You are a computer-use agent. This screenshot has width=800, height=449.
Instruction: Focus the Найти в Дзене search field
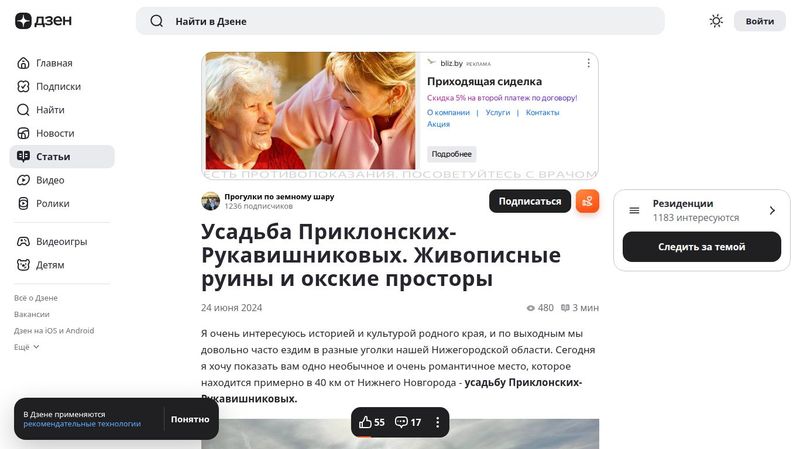tap(400, 21)
